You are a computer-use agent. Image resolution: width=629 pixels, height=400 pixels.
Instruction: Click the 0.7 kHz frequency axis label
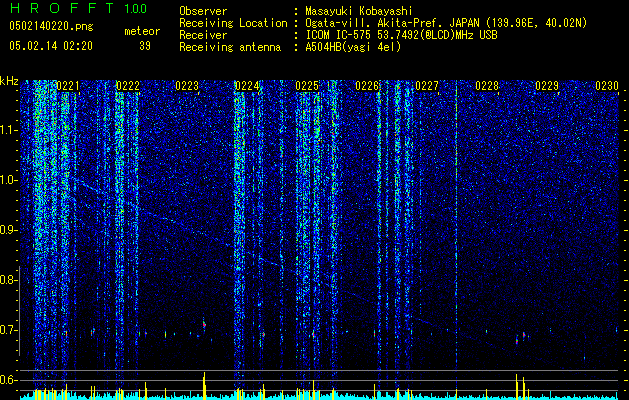(x=8, y=330)
